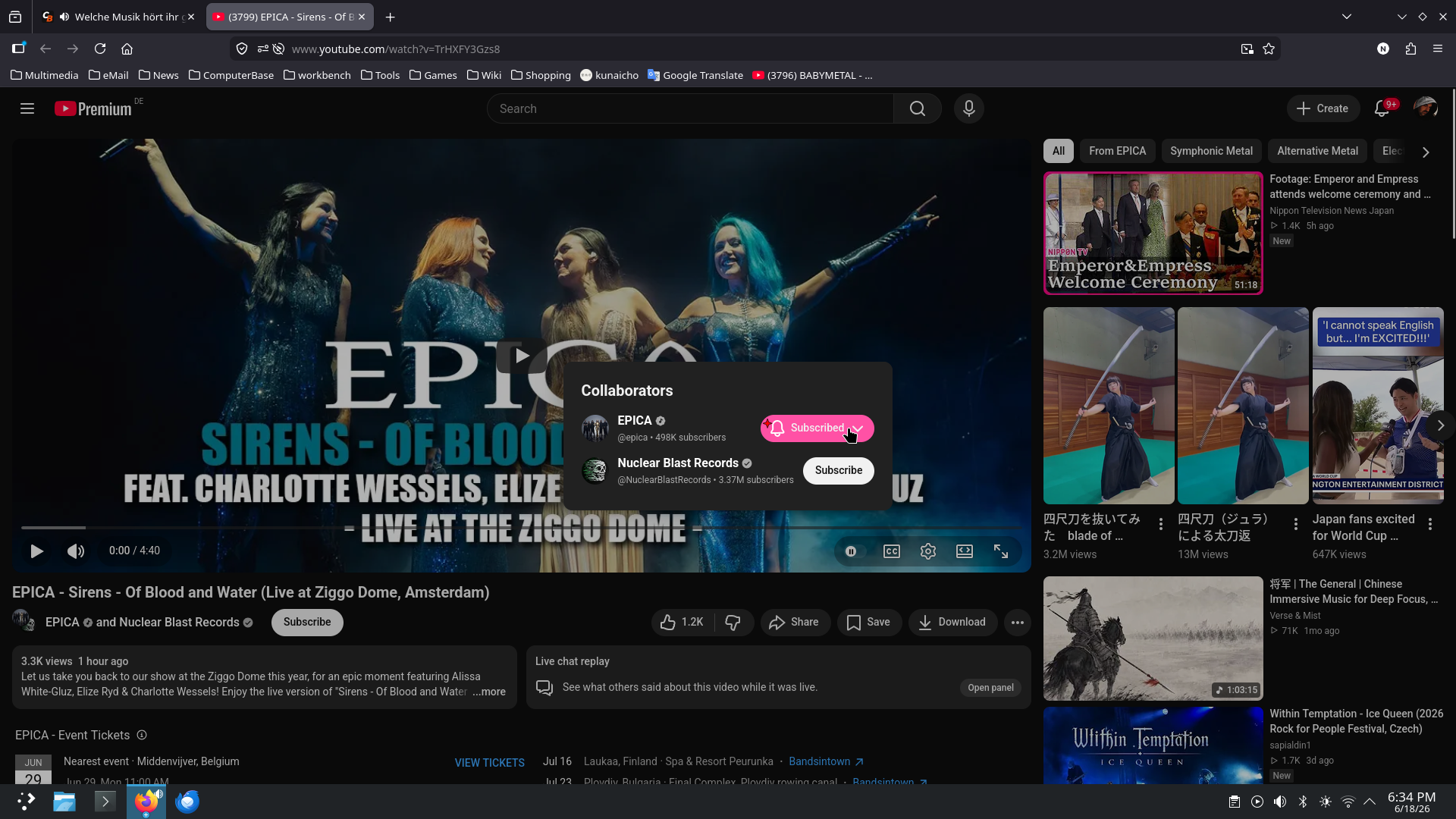Click VIEW TICKETS for Middenvijver event
The image size is (1456, 819).
pyautogui.click(x=489, y=763)
